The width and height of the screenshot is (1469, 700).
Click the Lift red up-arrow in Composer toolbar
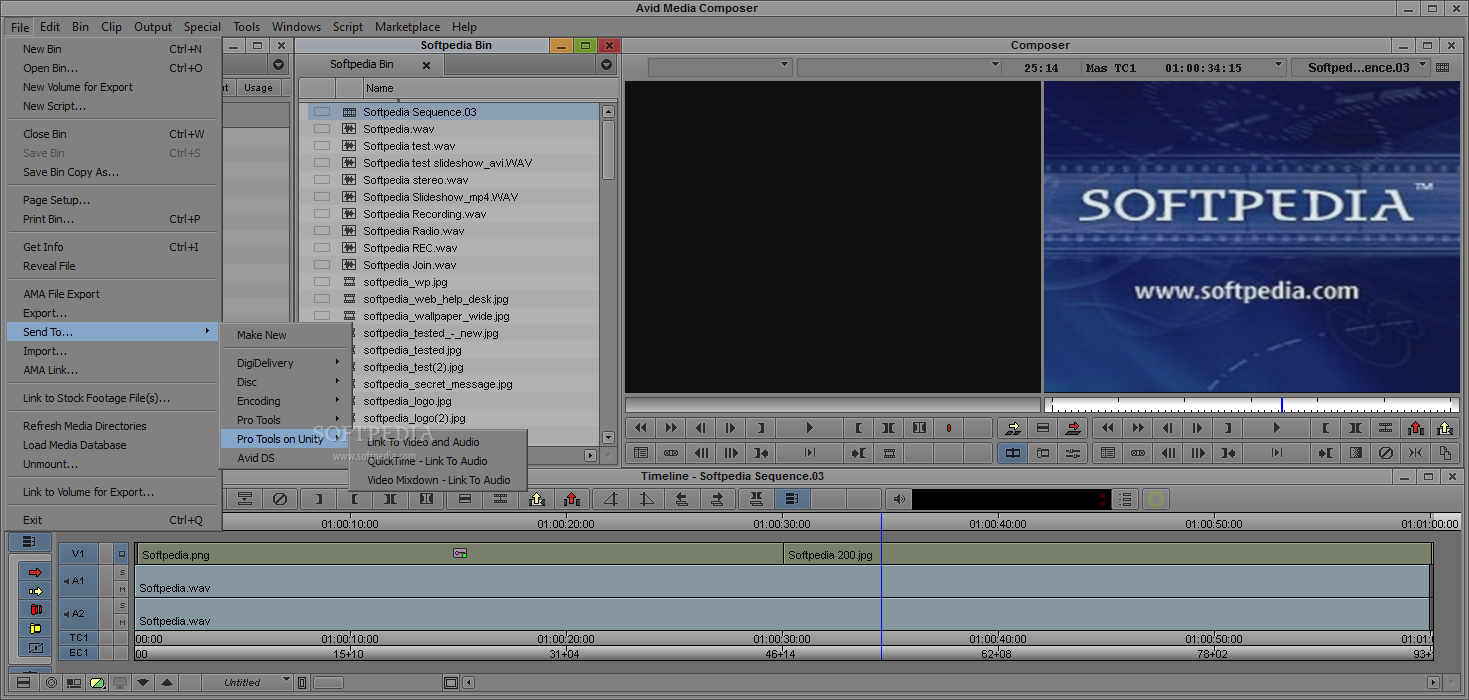tap(1415, 428)
